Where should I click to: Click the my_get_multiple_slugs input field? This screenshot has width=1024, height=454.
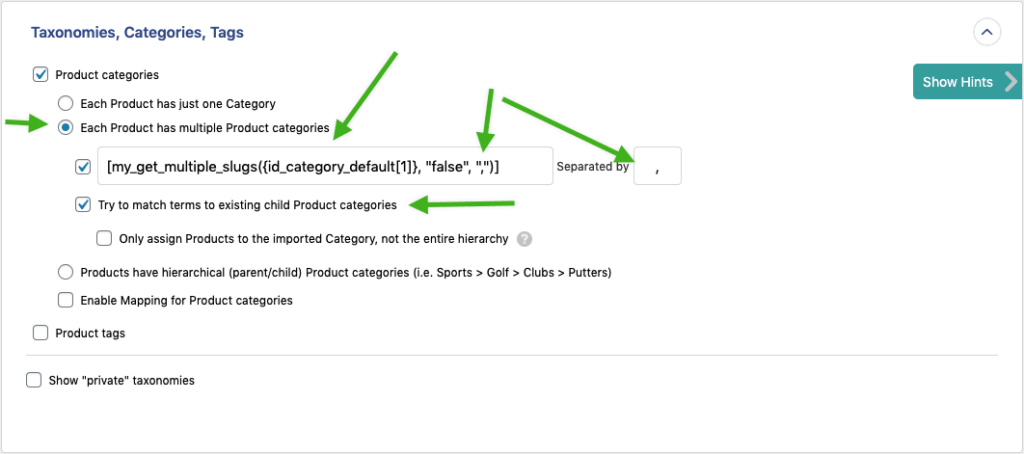325,166
